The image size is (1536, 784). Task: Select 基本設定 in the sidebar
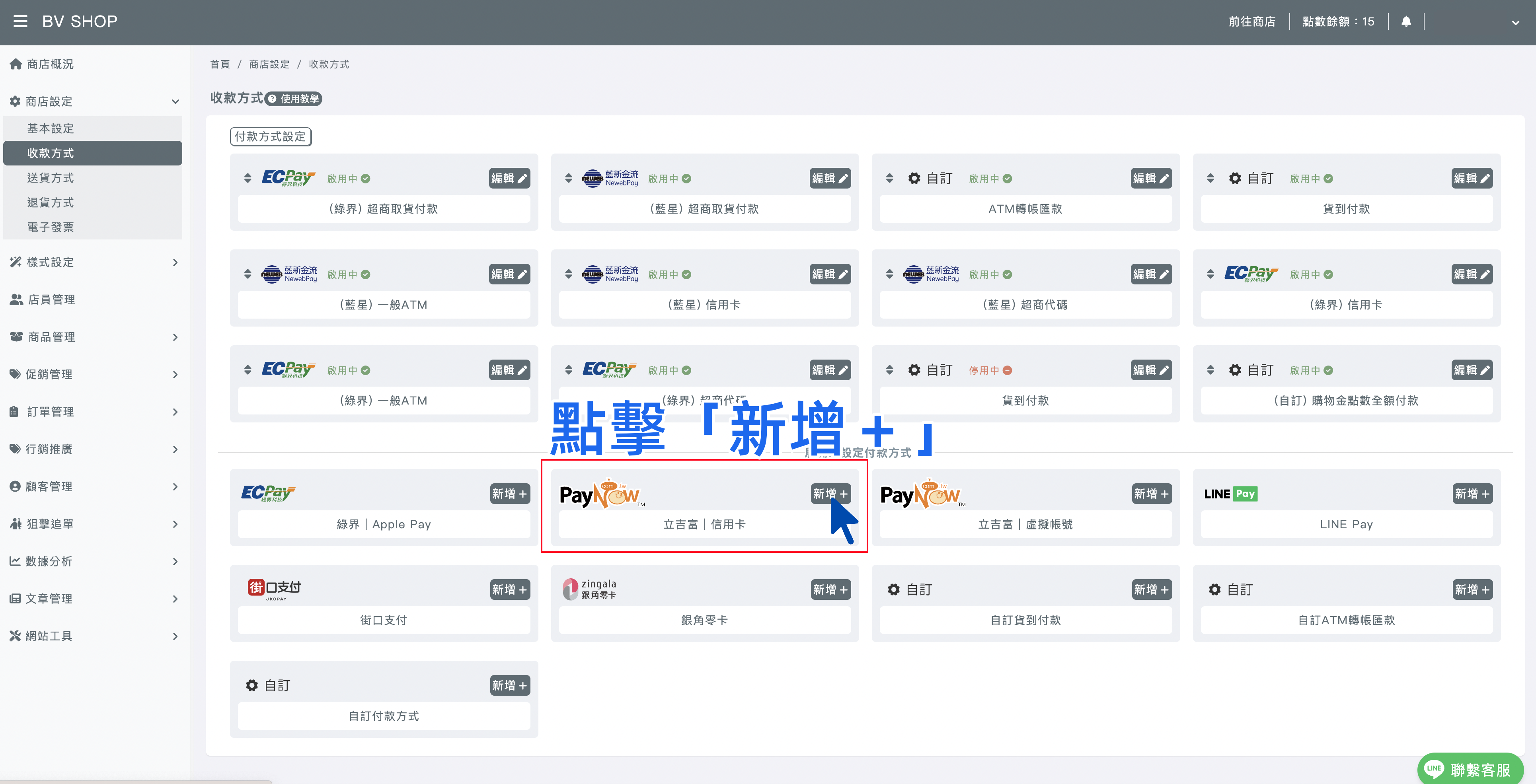pyautogui.click(x=92, y=128)
